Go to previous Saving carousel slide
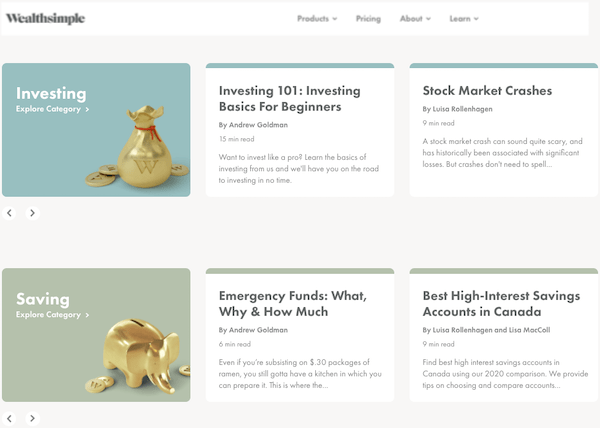 tap(9, 418)
